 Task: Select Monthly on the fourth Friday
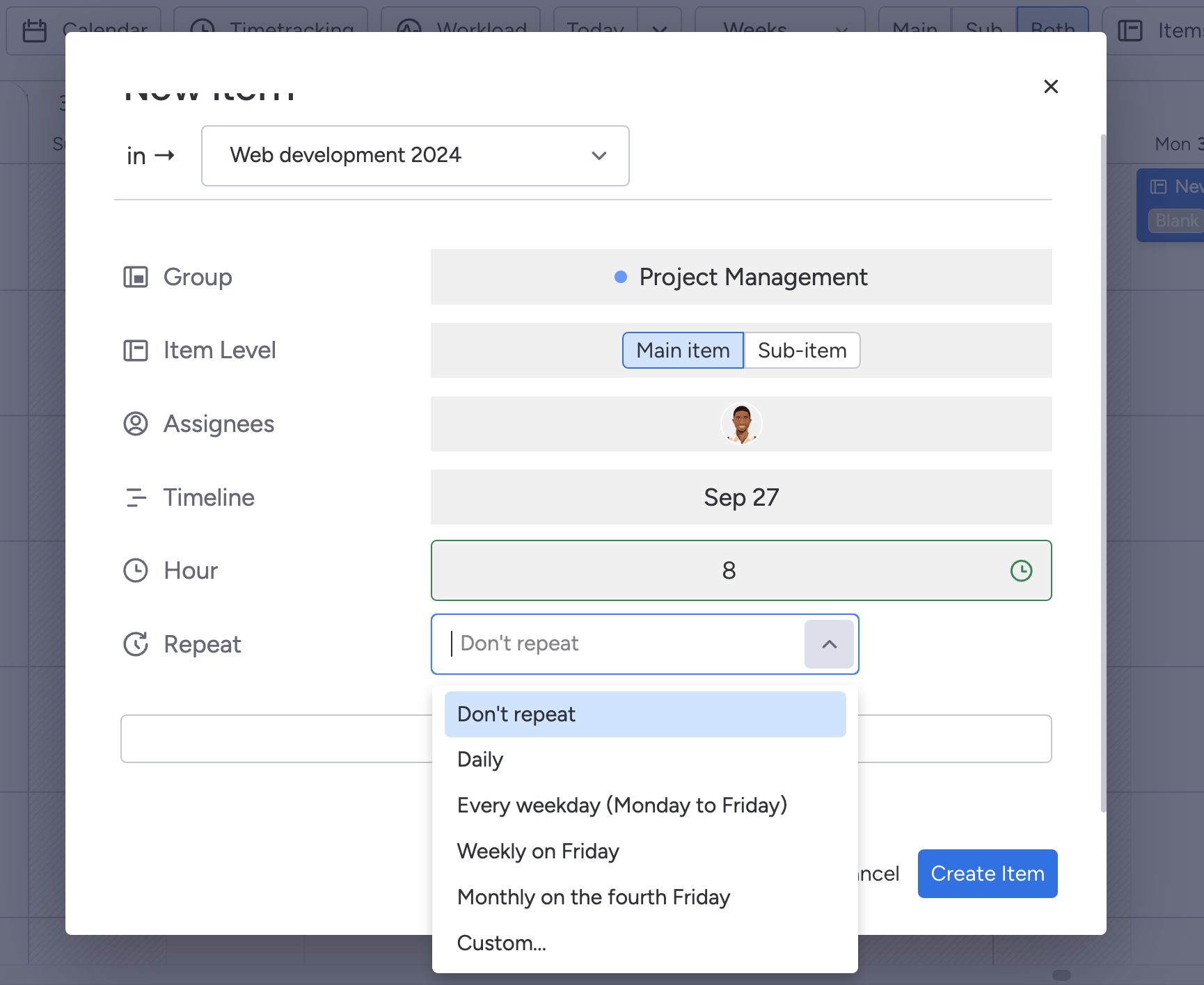click(x=593, y=897)
